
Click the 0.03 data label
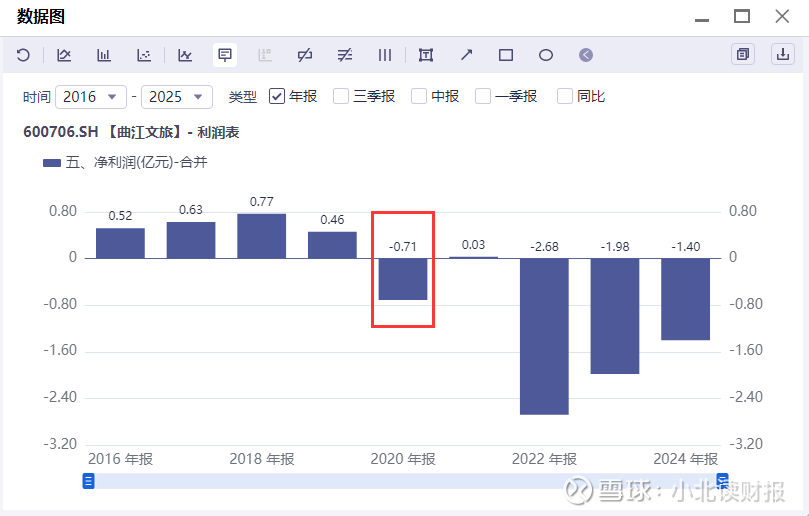pos(473,245)
